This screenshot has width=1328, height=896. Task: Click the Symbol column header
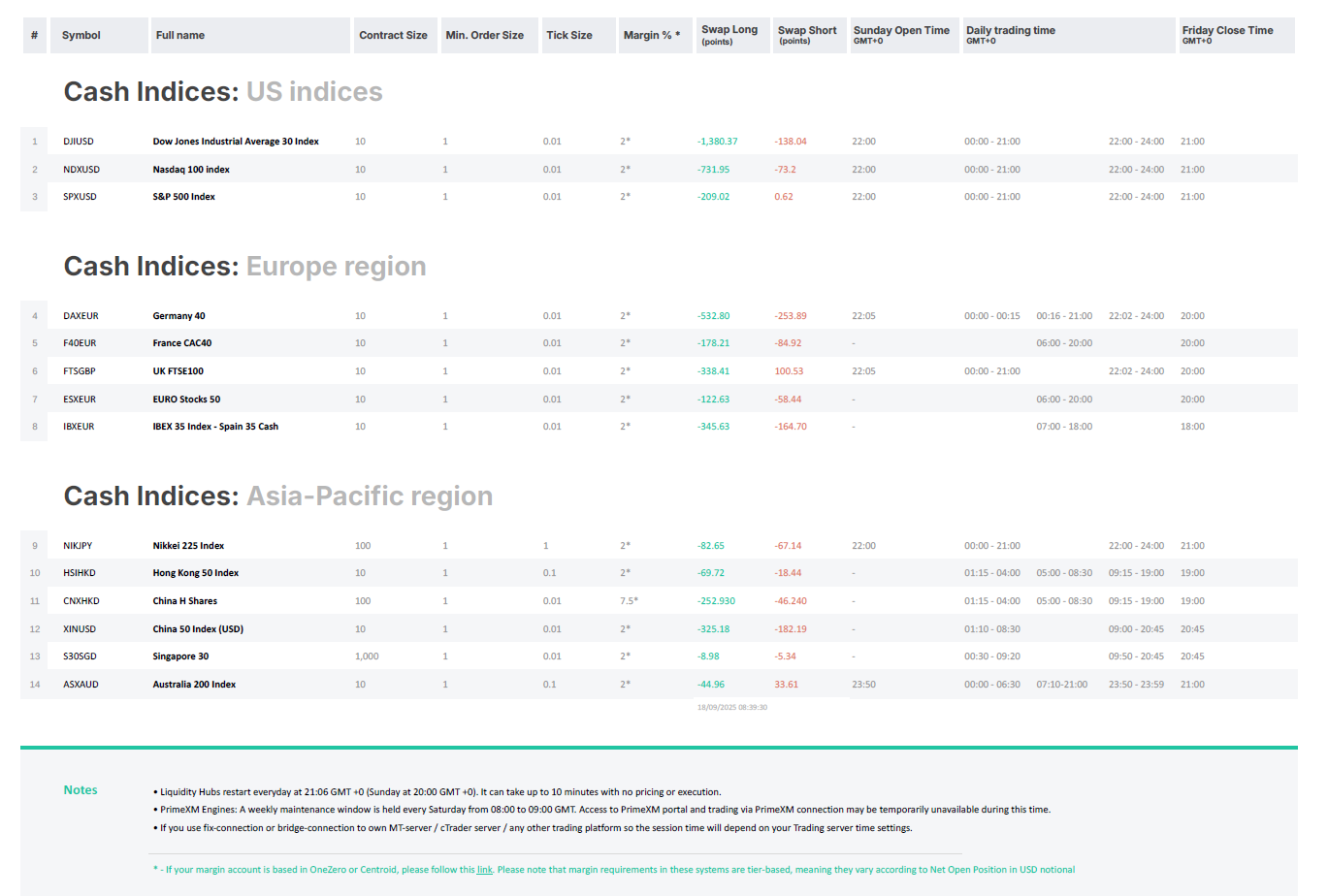[99, 35]
